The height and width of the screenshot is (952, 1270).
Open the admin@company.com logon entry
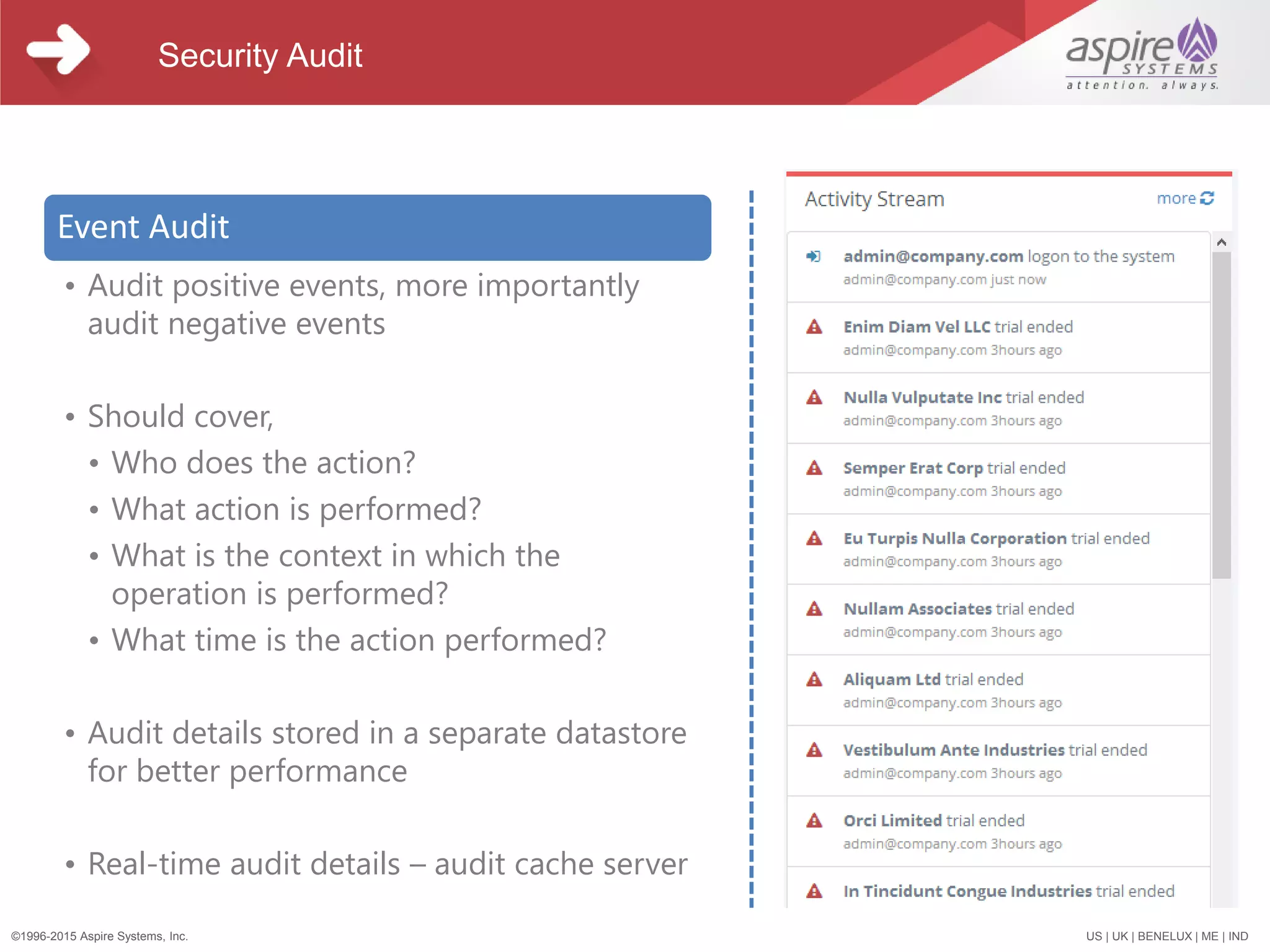(x=1008, y=257)
